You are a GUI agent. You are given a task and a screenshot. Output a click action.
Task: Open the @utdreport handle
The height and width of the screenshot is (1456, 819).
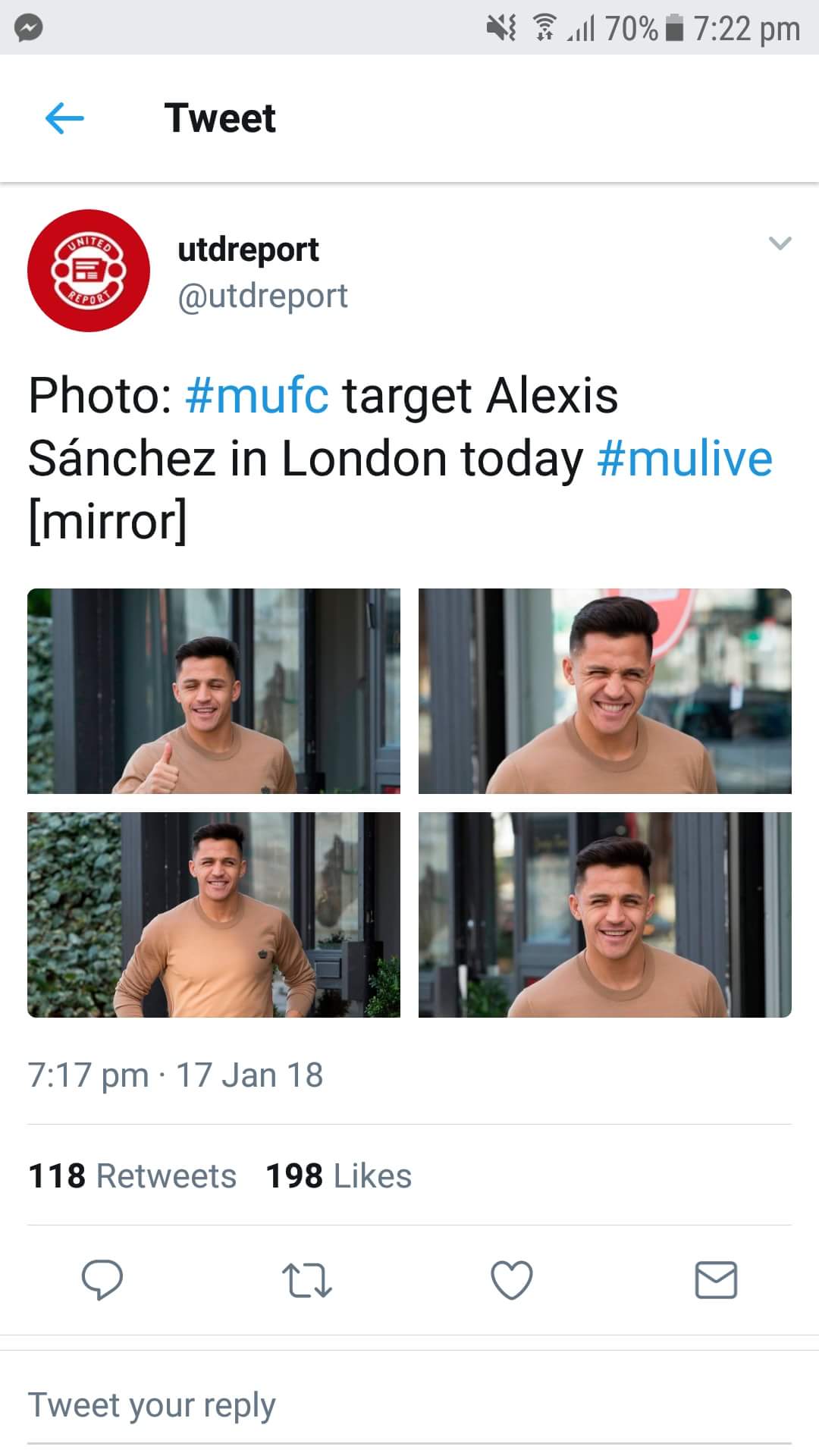pos(262,297)
